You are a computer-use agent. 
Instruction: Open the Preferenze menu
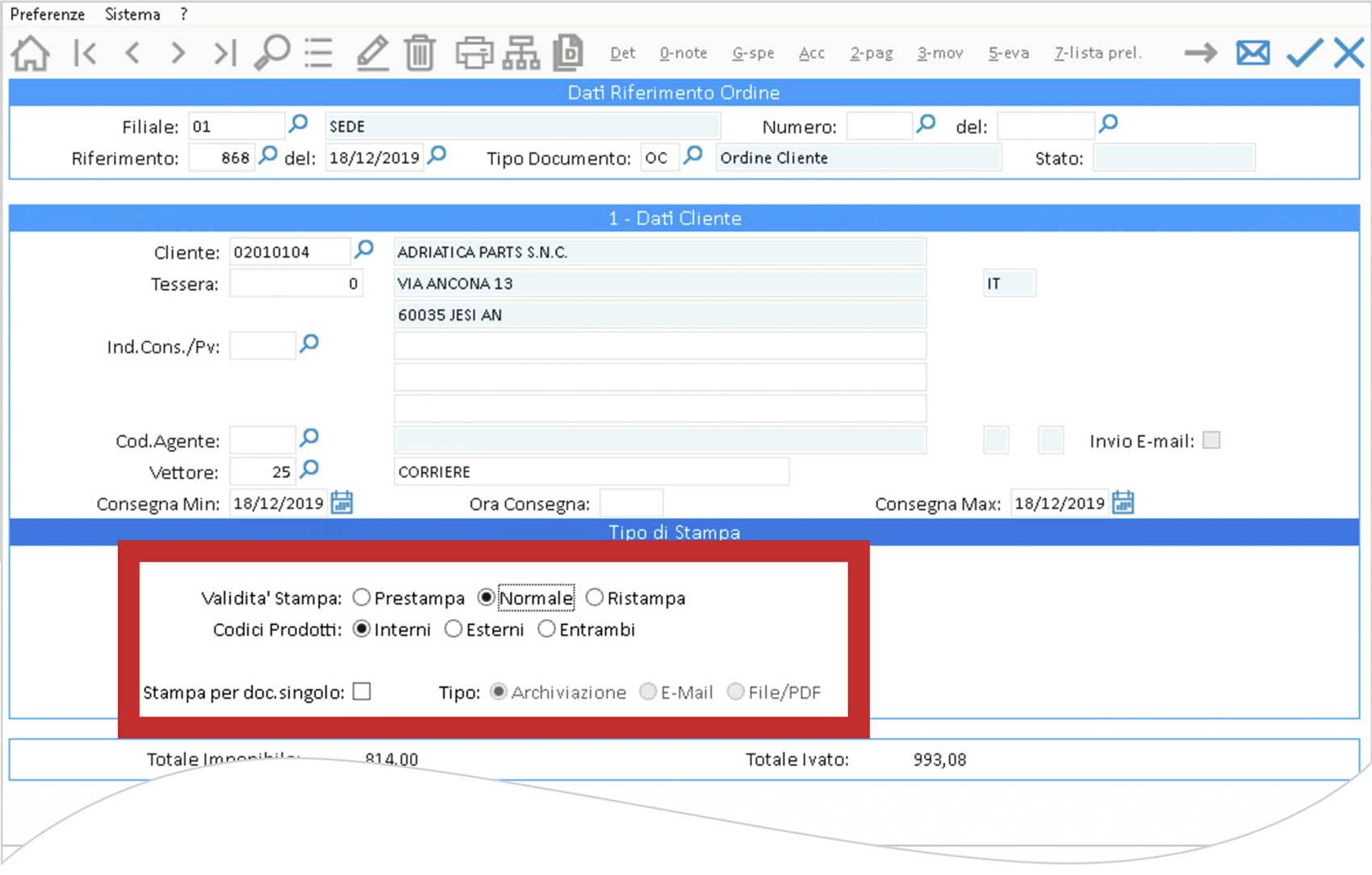click(x=47, y=15)
